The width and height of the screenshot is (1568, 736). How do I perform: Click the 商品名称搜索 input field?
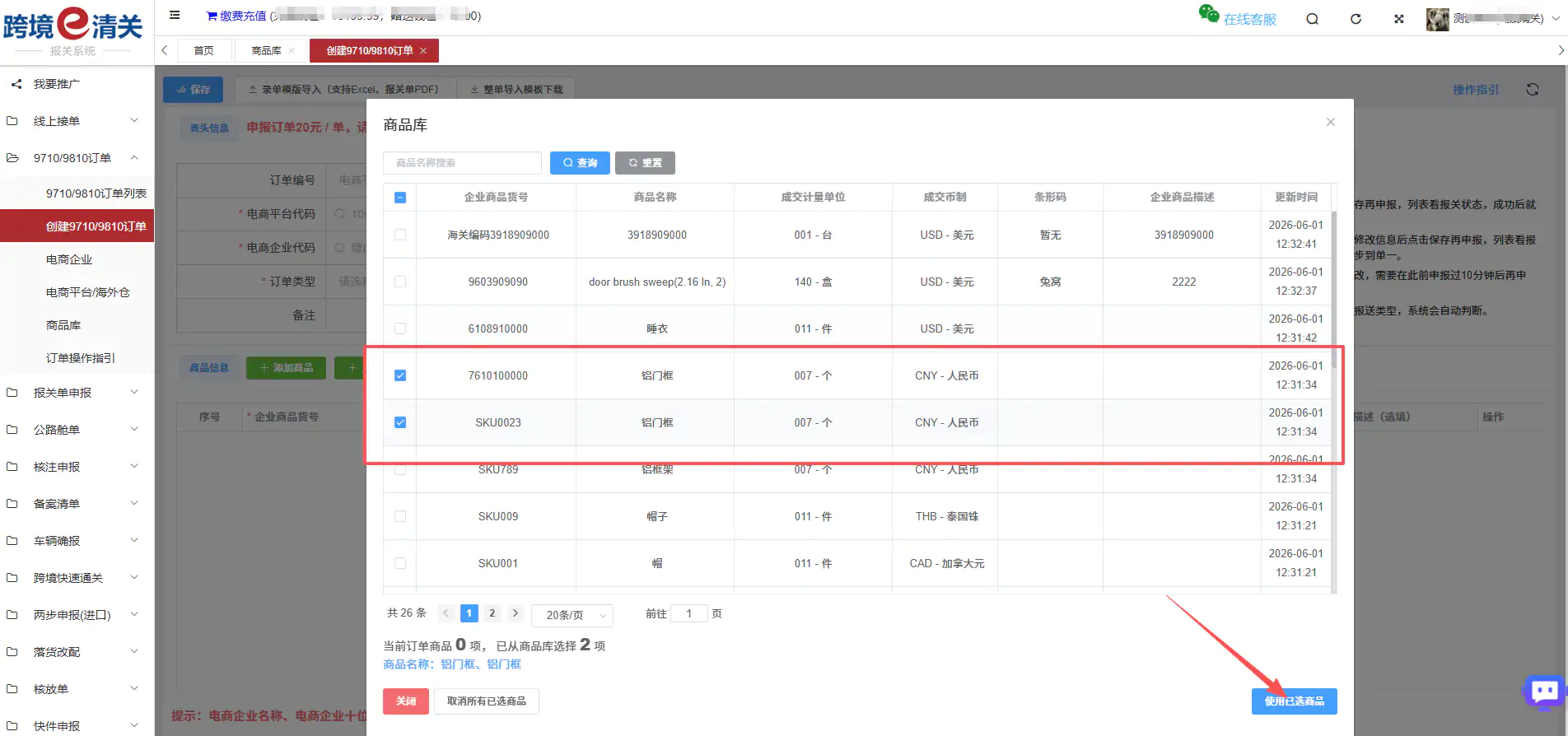[x=462, y=163]
